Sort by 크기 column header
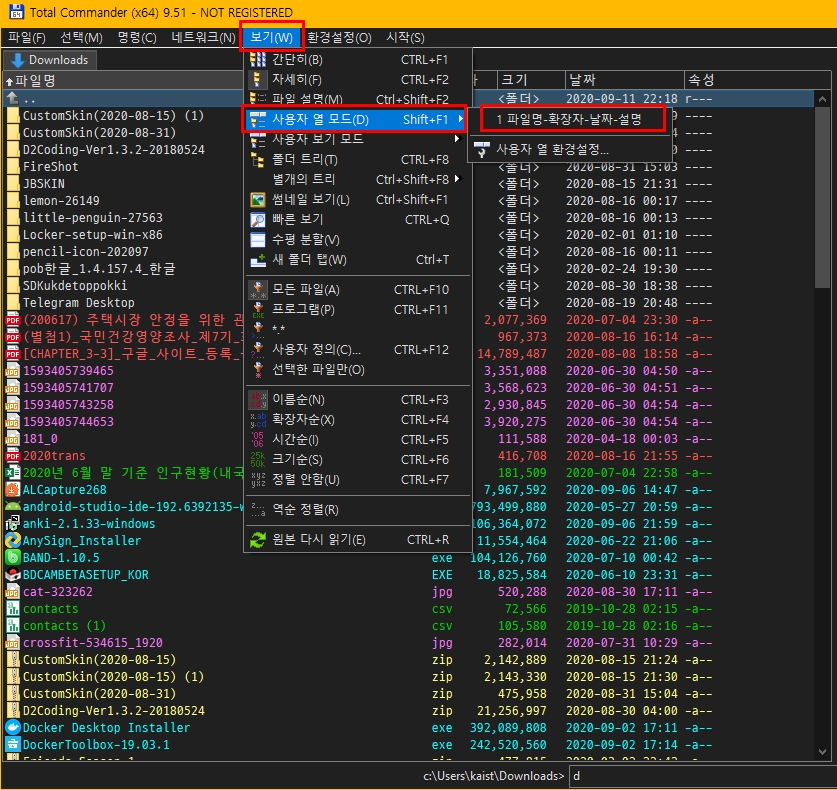Screen dimensions: 837x790 [x=531, y=80]
